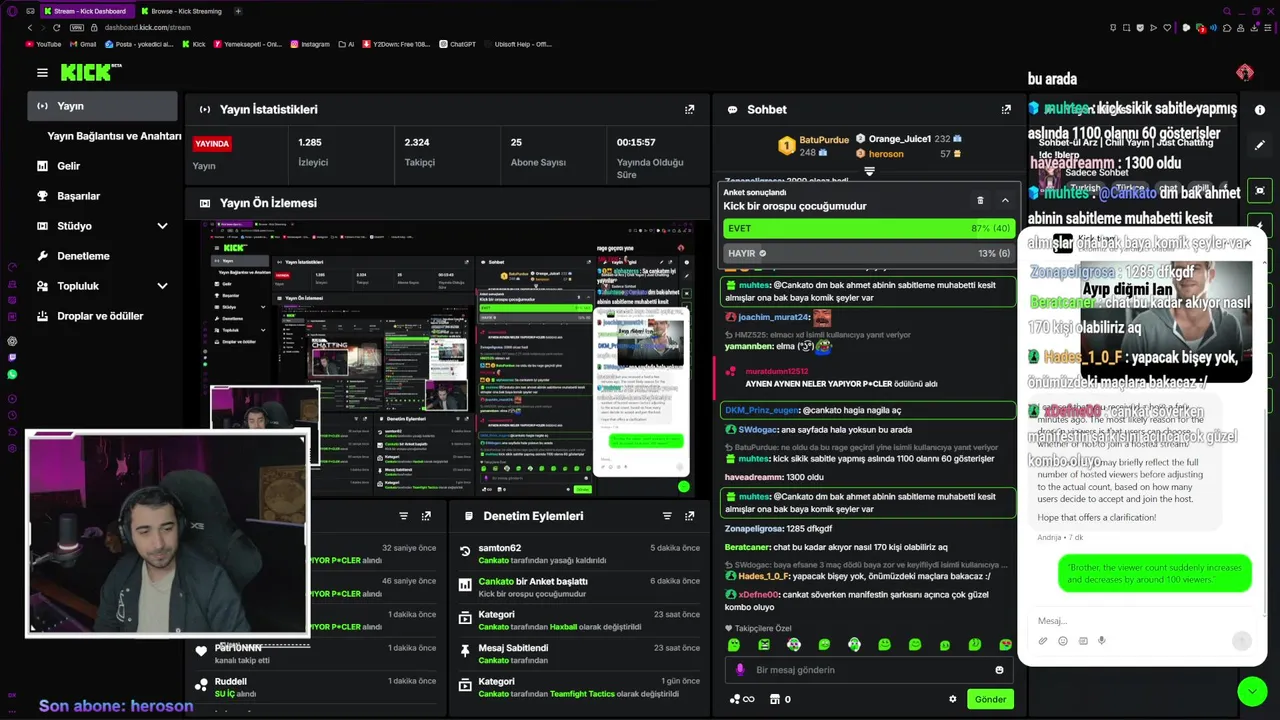Open the Yayın sidebar item
The height and width of the screenshot is (720, 1280).
[x=102, y=106]
